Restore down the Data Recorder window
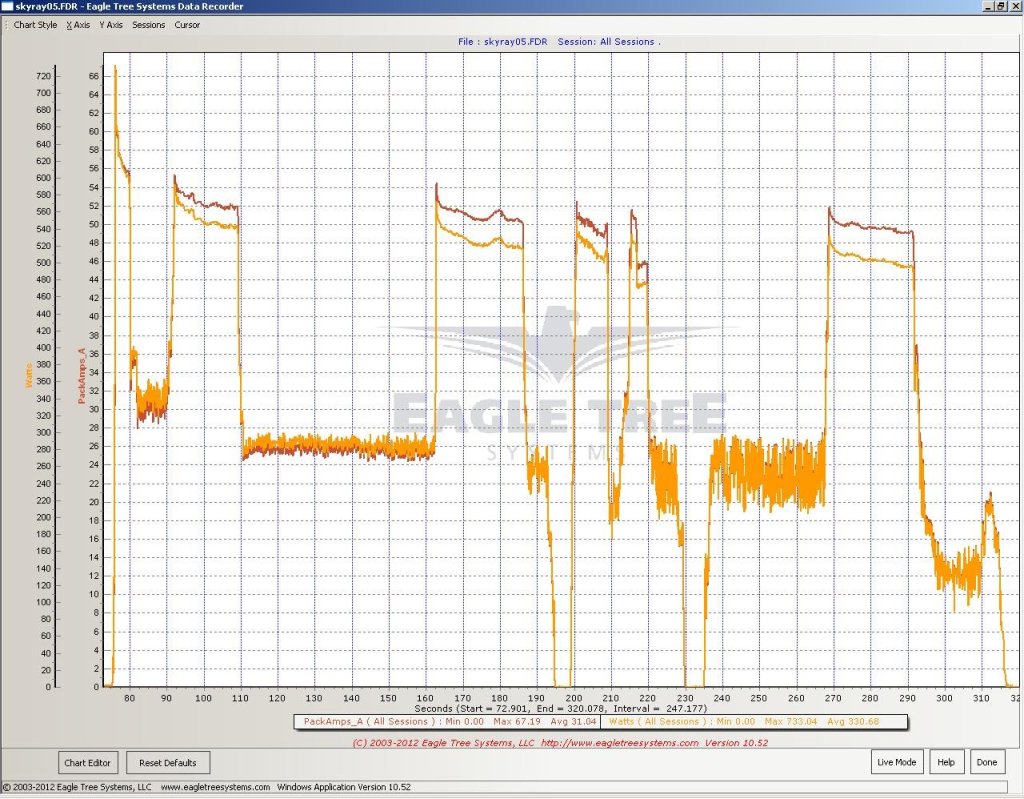This screenshot has width=1024, height=799. (1000, 6)
